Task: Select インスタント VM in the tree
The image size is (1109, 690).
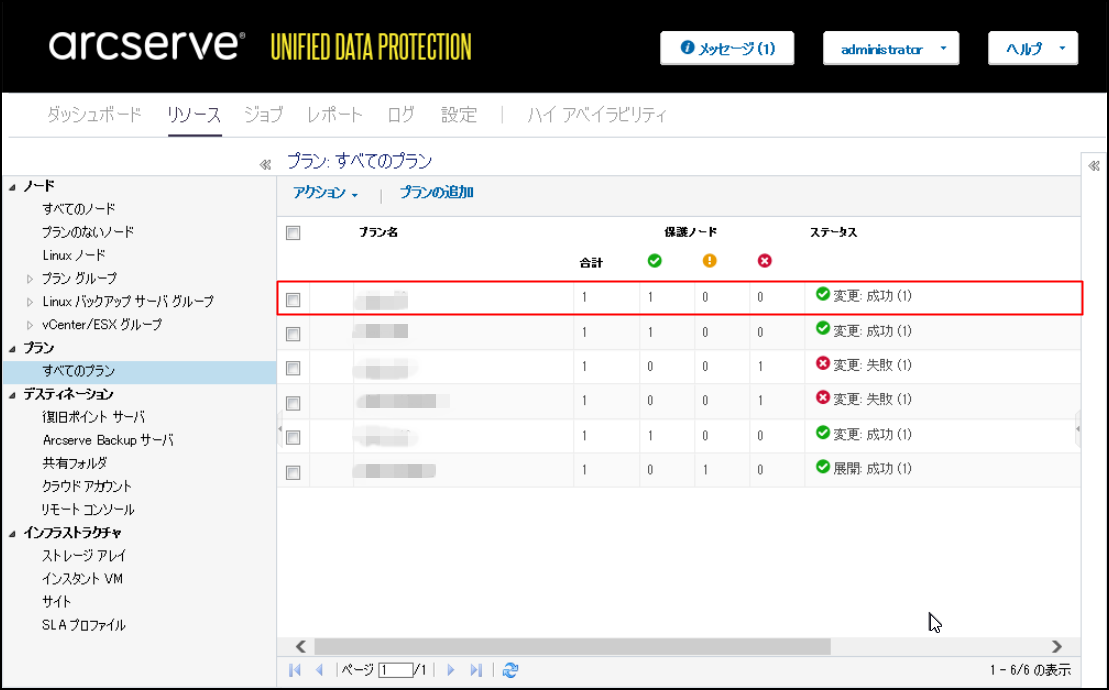Action: 82,578
